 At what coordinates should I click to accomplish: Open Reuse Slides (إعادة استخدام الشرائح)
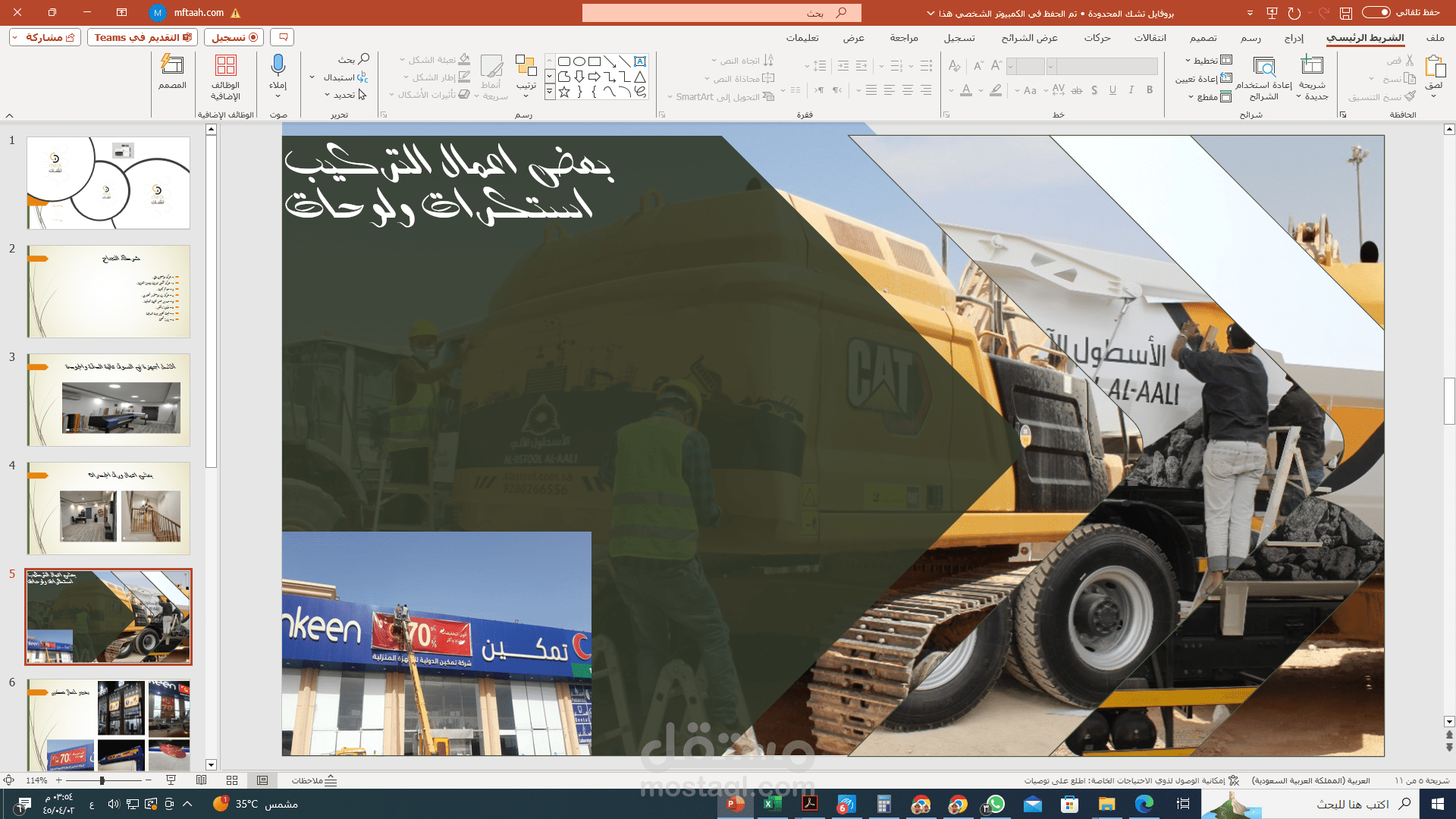pyautogui.click(x=1264, y=77)
